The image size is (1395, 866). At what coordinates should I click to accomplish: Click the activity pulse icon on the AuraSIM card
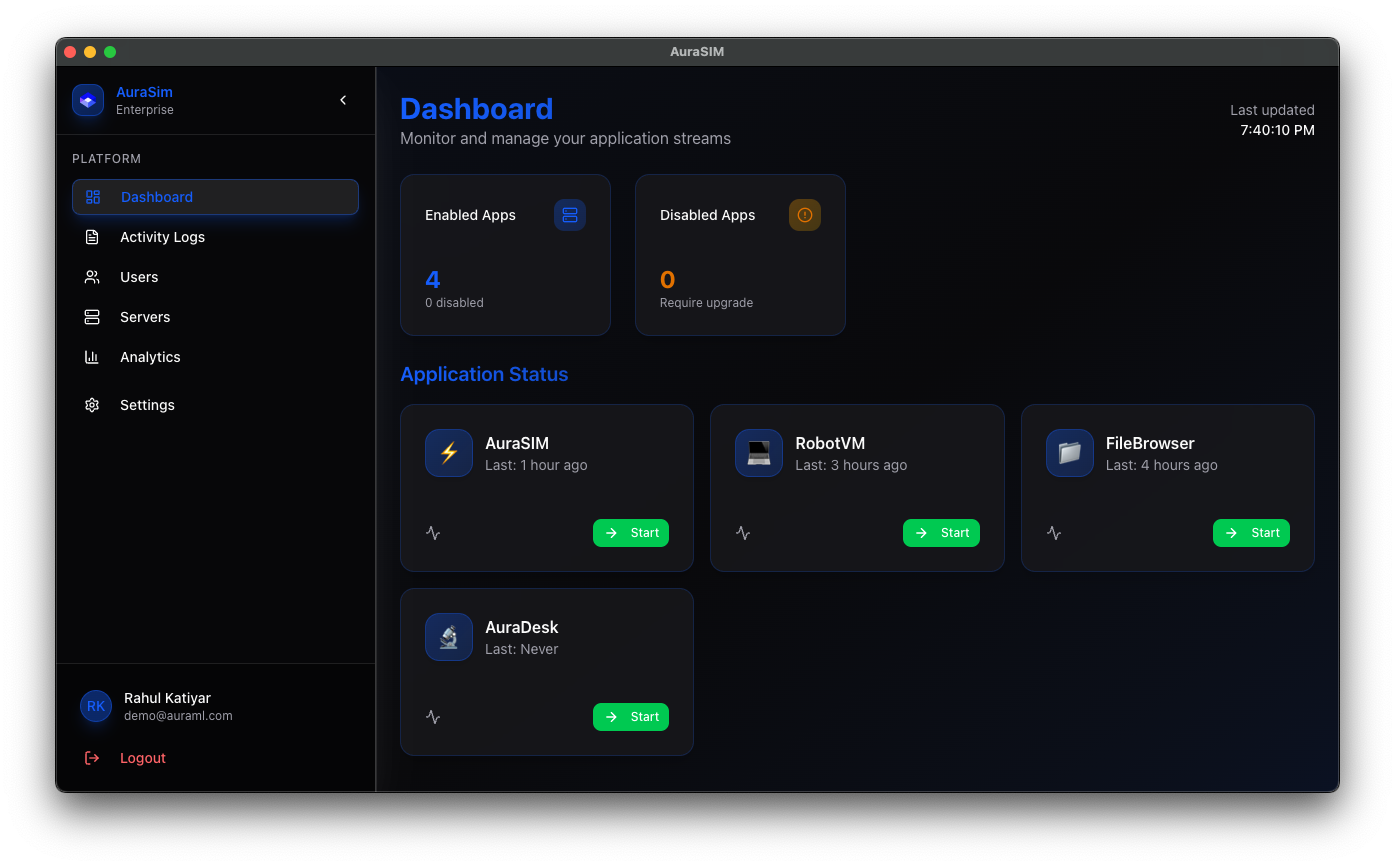tap(432, 533)
